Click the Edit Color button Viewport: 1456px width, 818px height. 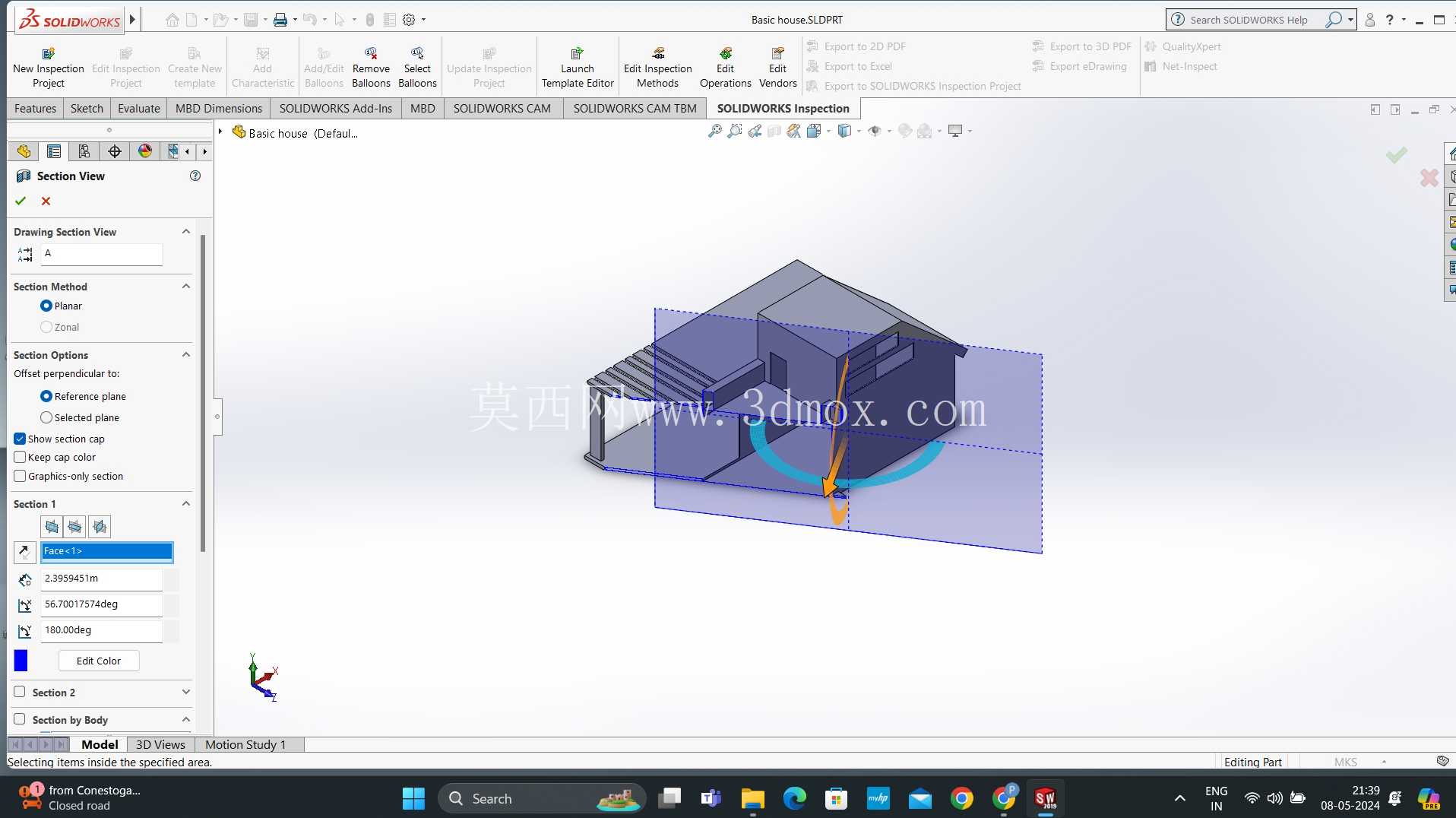(99, 661)
